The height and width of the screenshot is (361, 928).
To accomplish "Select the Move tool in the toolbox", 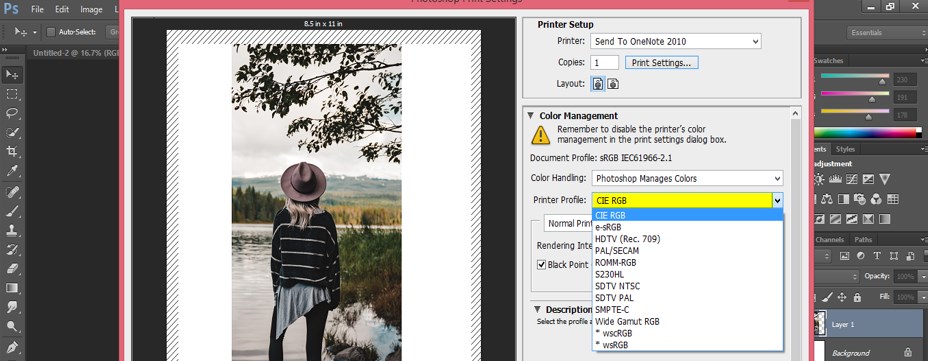I will (12, 75).
